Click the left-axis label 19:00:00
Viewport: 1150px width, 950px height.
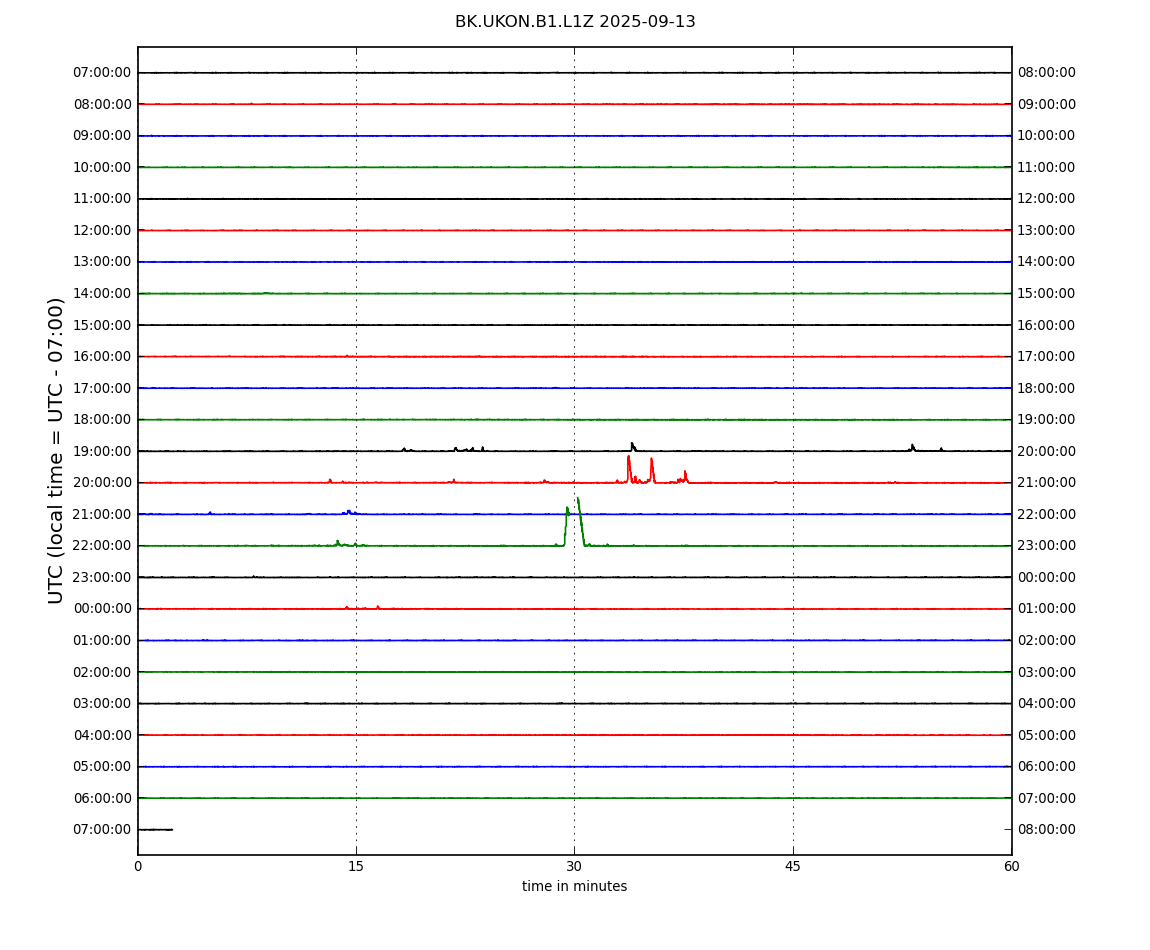102,451
